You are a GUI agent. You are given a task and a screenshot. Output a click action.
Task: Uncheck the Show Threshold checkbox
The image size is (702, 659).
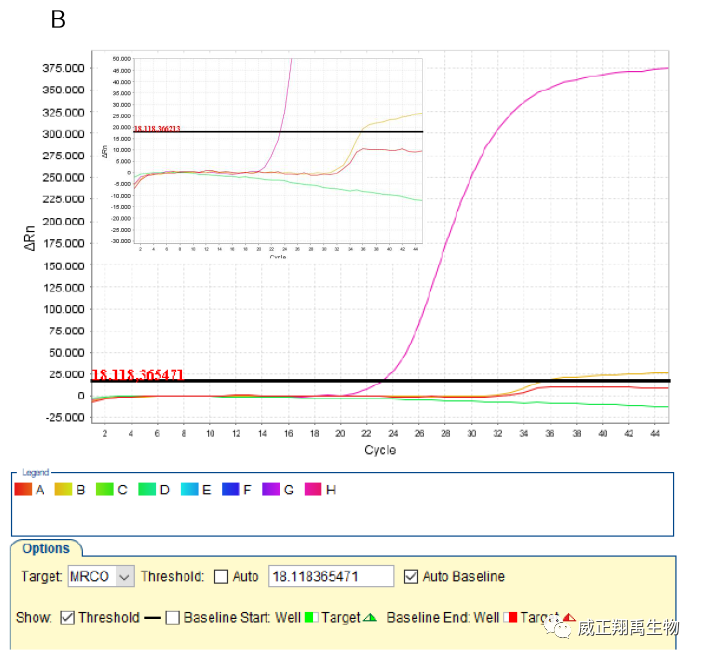click(x=67, y=618)
